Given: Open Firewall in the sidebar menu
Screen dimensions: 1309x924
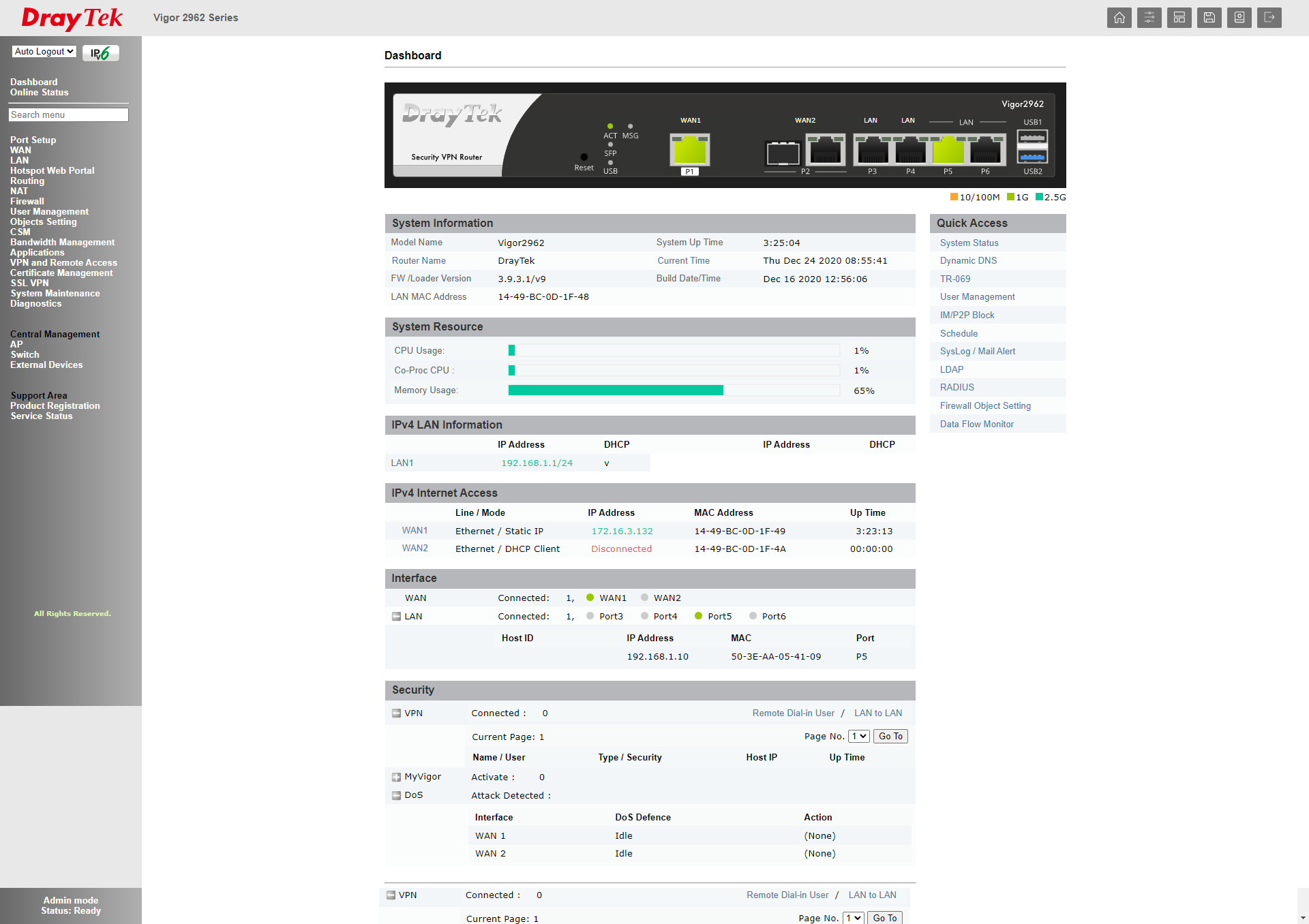Looking at the screenshot, I should click(x=27, y=202).
